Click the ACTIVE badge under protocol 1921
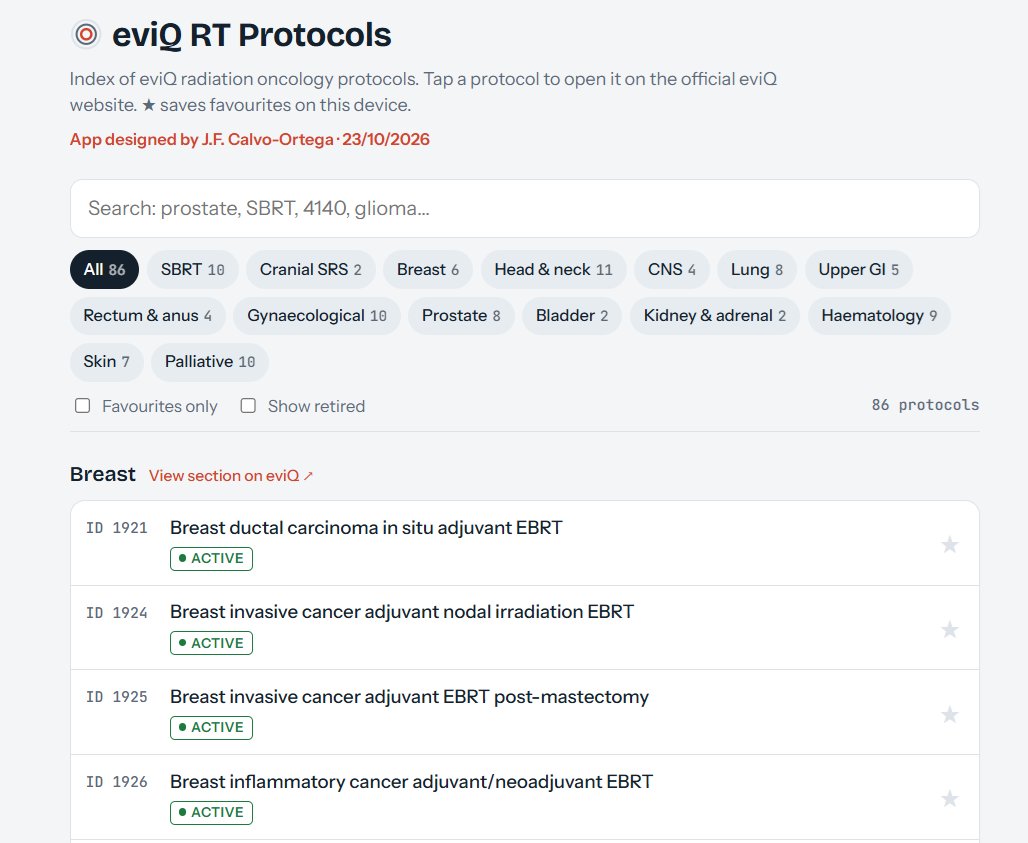This screenshot has height=843, width=1028. coord(211,559)
